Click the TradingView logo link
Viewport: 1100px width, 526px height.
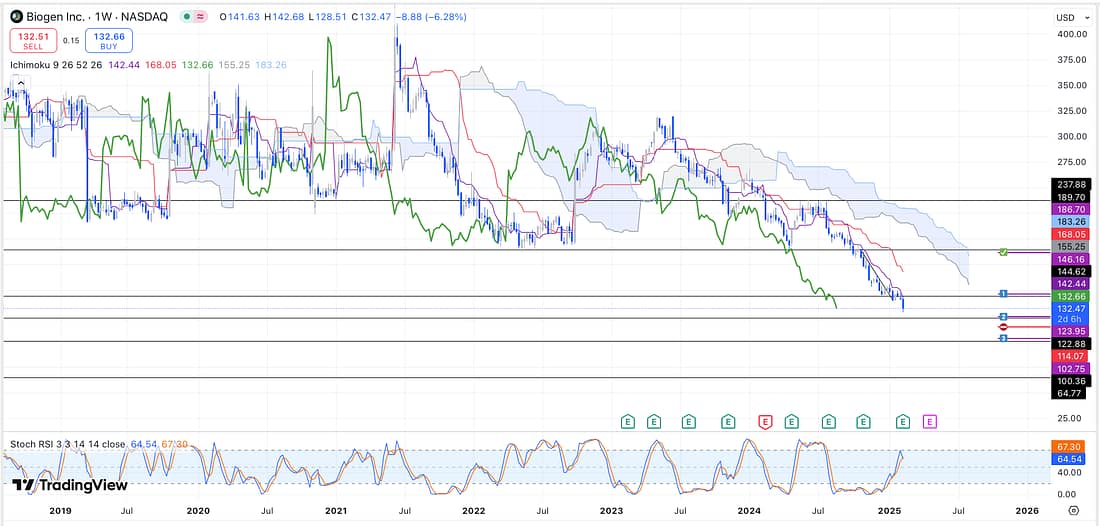70,485
